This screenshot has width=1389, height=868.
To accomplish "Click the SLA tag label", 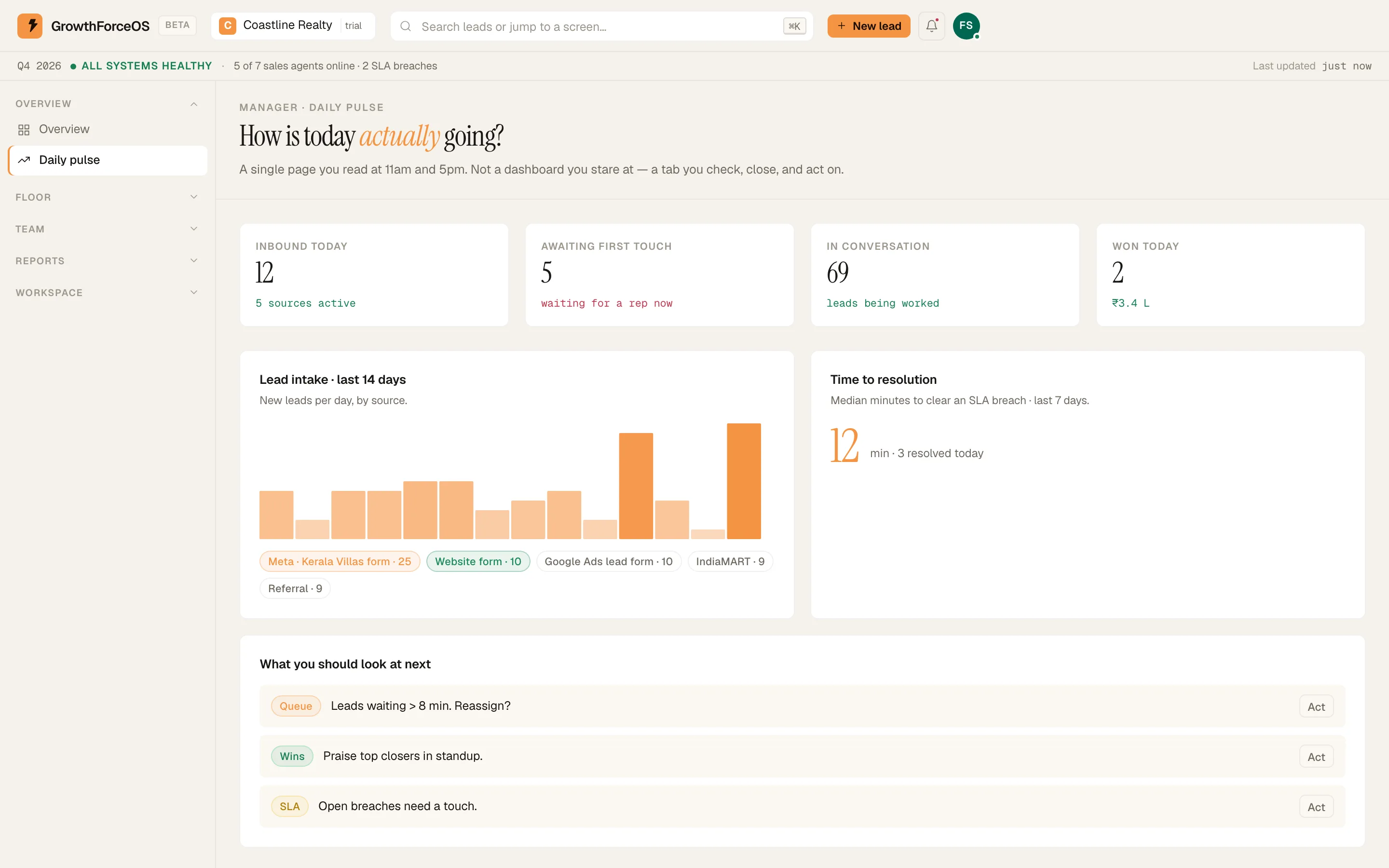I will click(290, 807).
